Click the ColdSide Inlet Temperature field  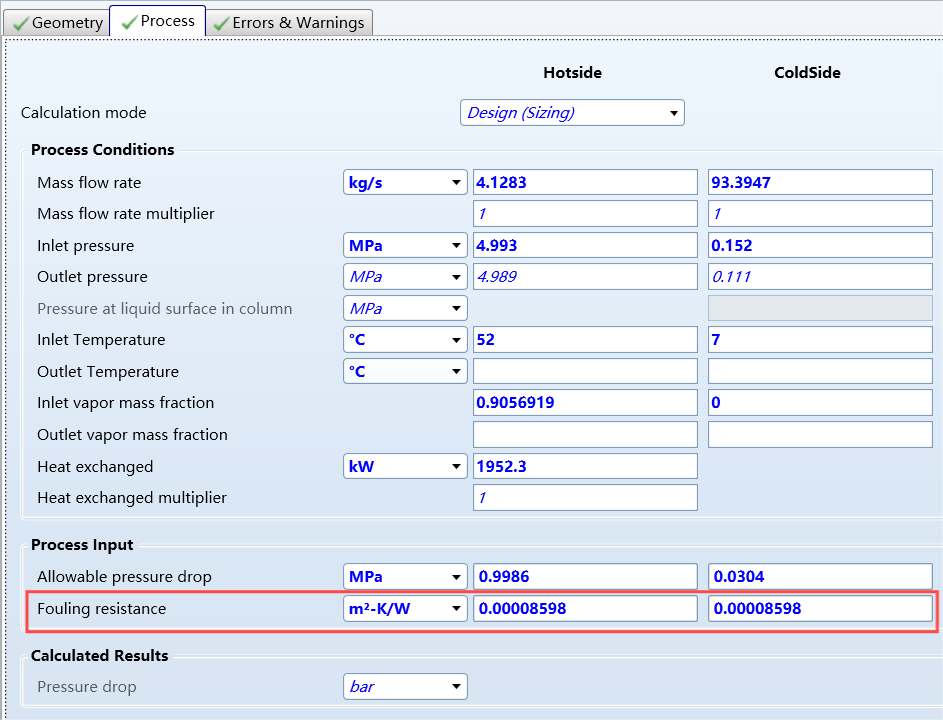pos(819,340)
